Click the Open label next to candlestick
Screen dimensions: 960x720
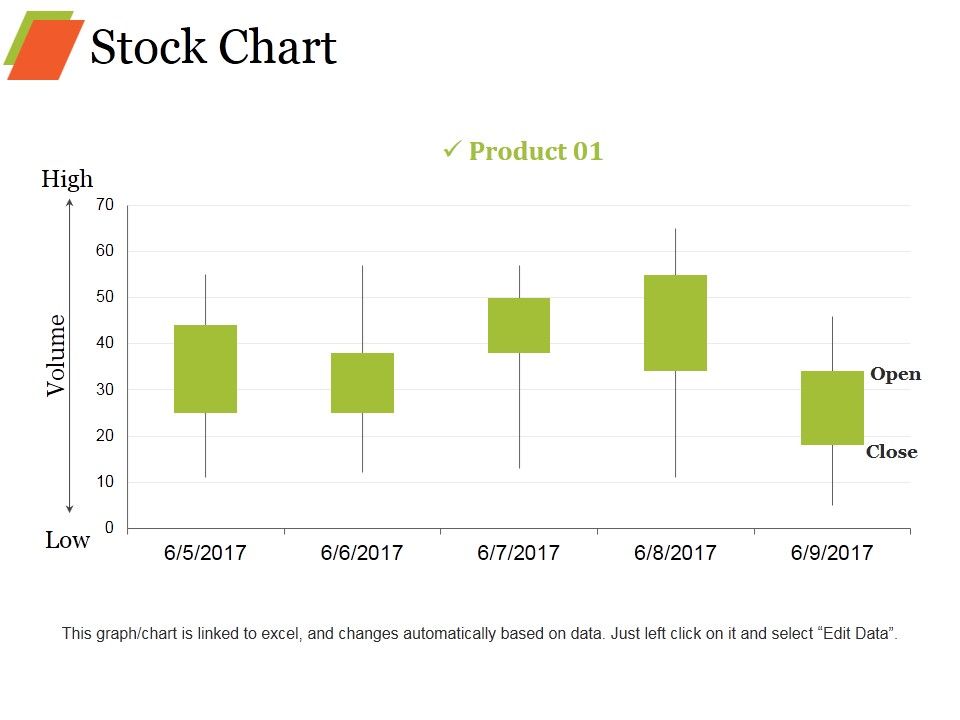(896, 374)
